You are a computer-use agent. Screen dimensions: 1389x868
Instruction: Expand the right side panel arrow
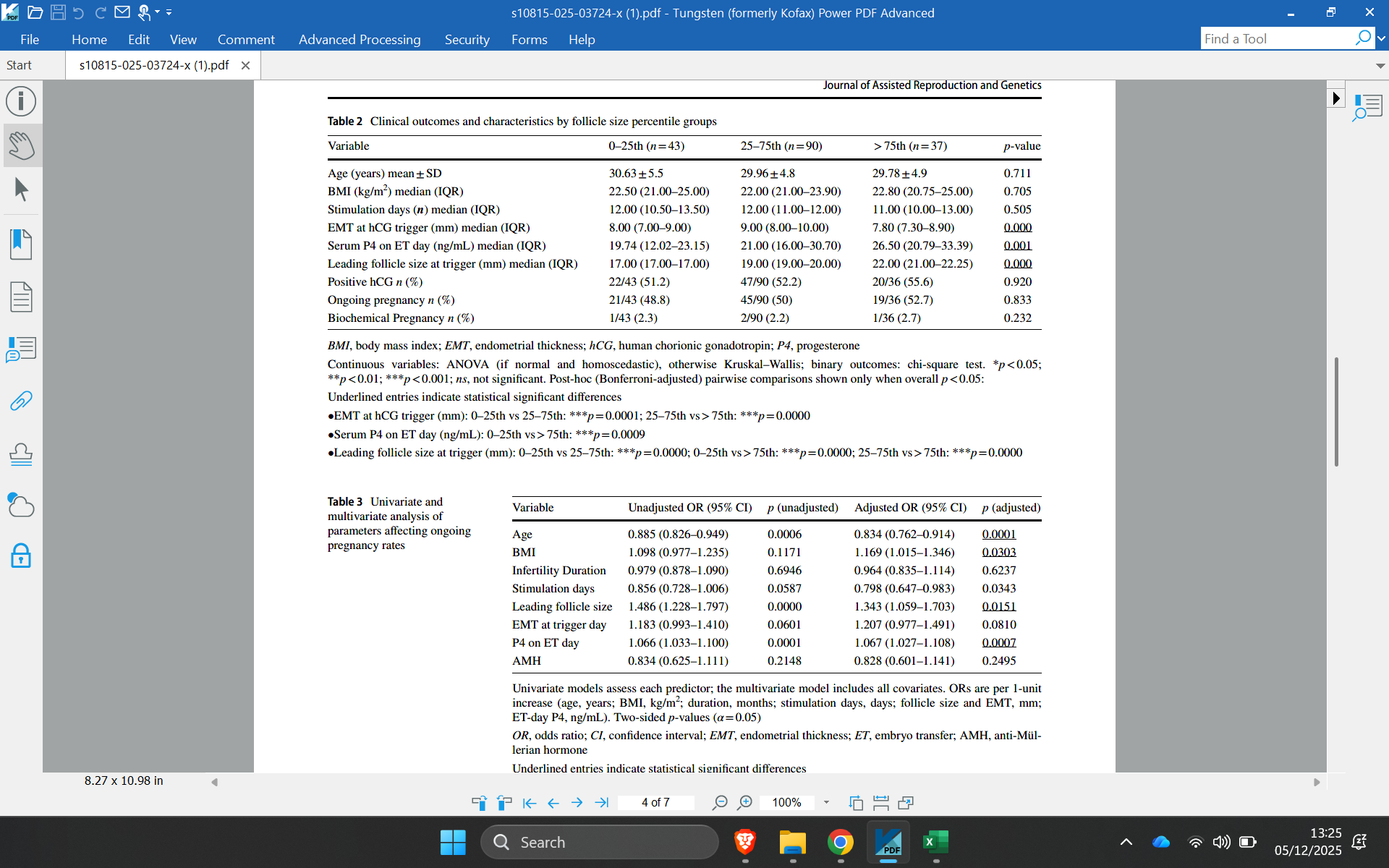click(1335, 98)
